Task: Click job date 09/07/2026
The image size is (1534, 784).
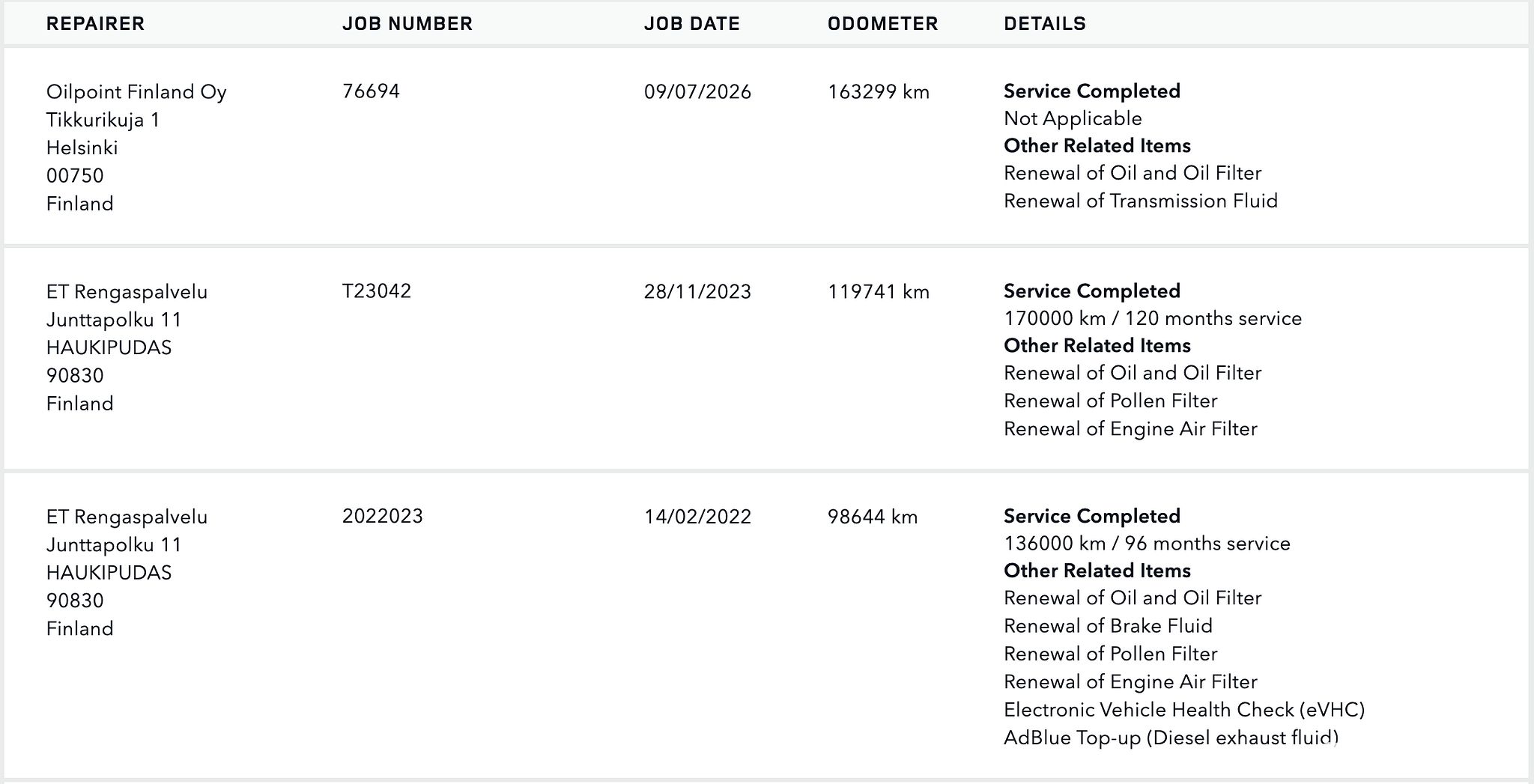Action: pos(697,92)
